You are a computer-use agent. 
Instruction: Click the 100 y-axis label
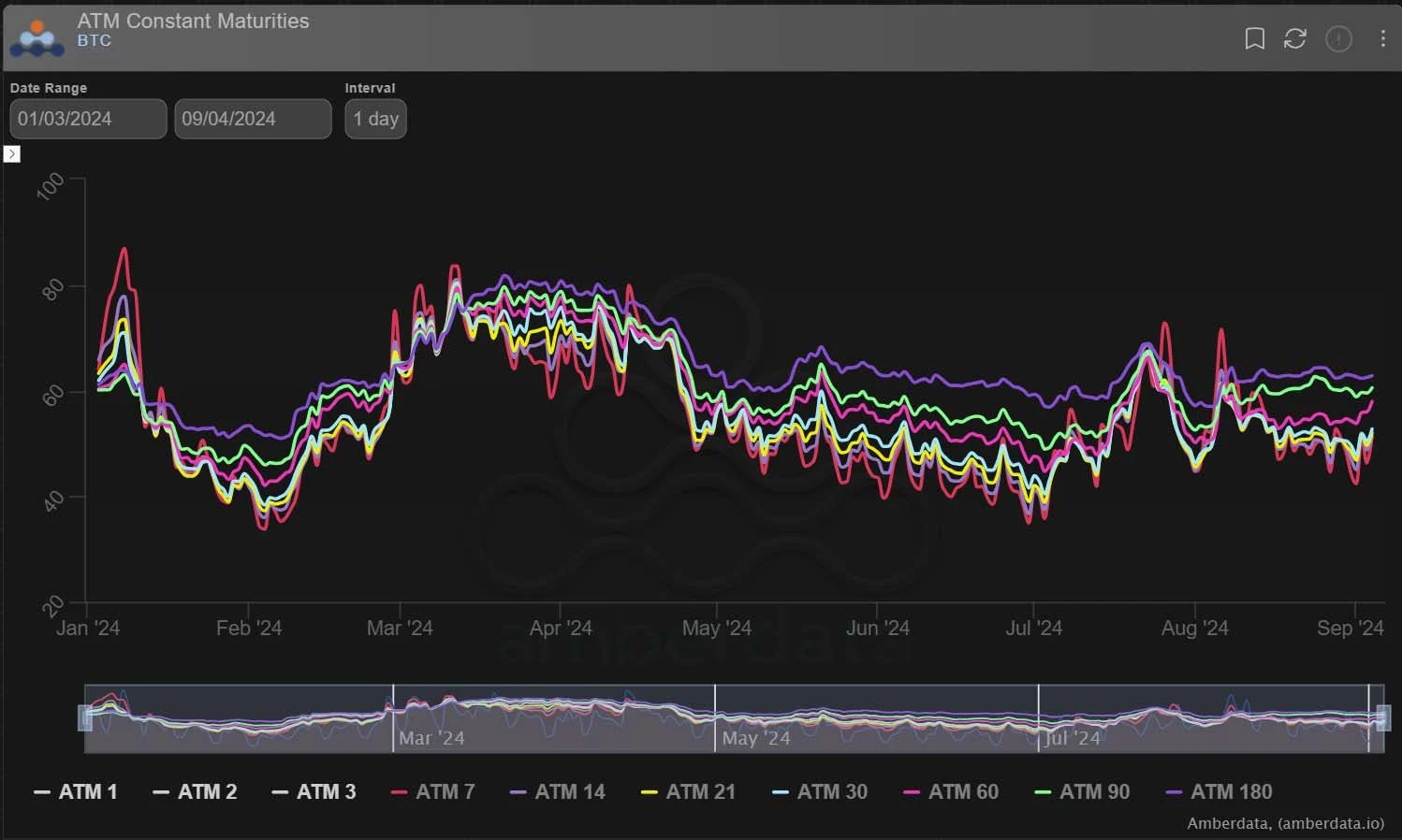[x=51, y=185]
